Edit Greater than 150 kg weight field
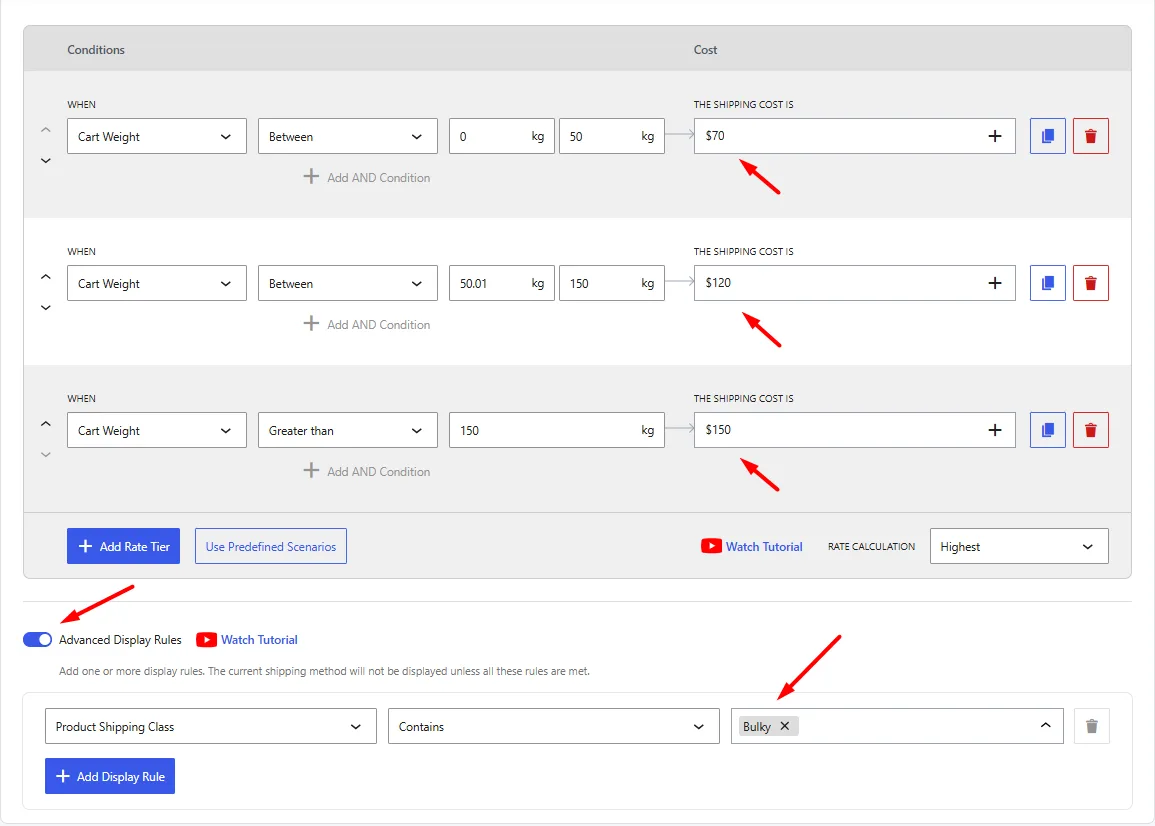This screenshot has height=826, width=1155. point(557,430)
